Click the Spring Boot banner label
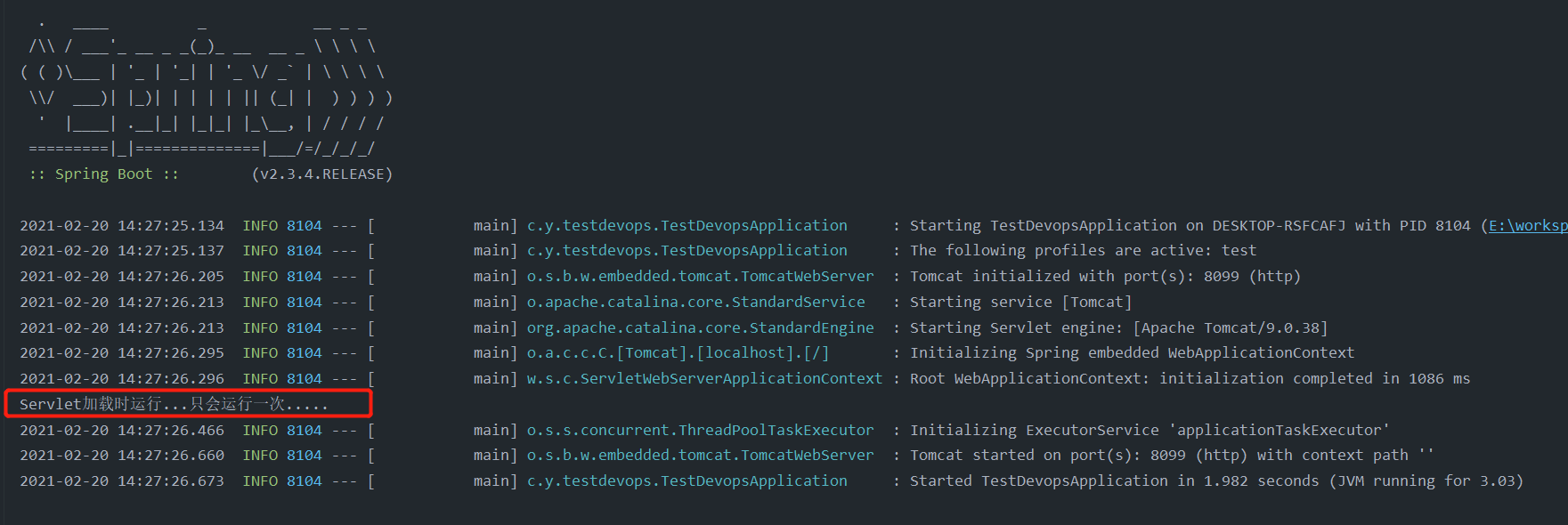1568x525 pixels. click(104, 174)
